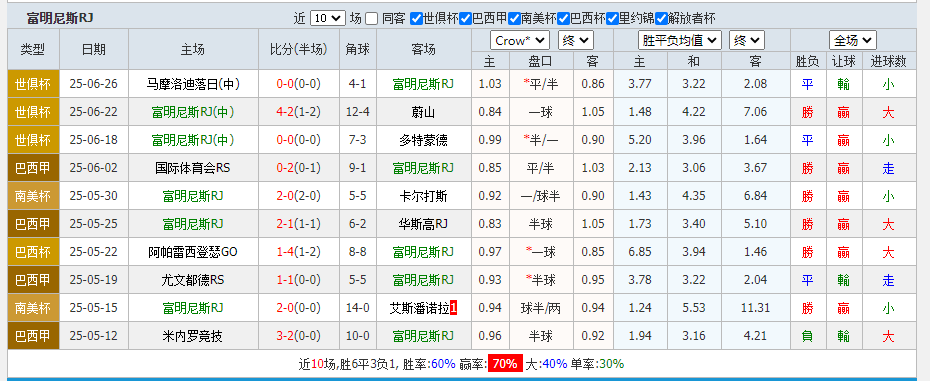Click 富明尼斯RJ(中) home team in the 25-06-22 row

193,112
